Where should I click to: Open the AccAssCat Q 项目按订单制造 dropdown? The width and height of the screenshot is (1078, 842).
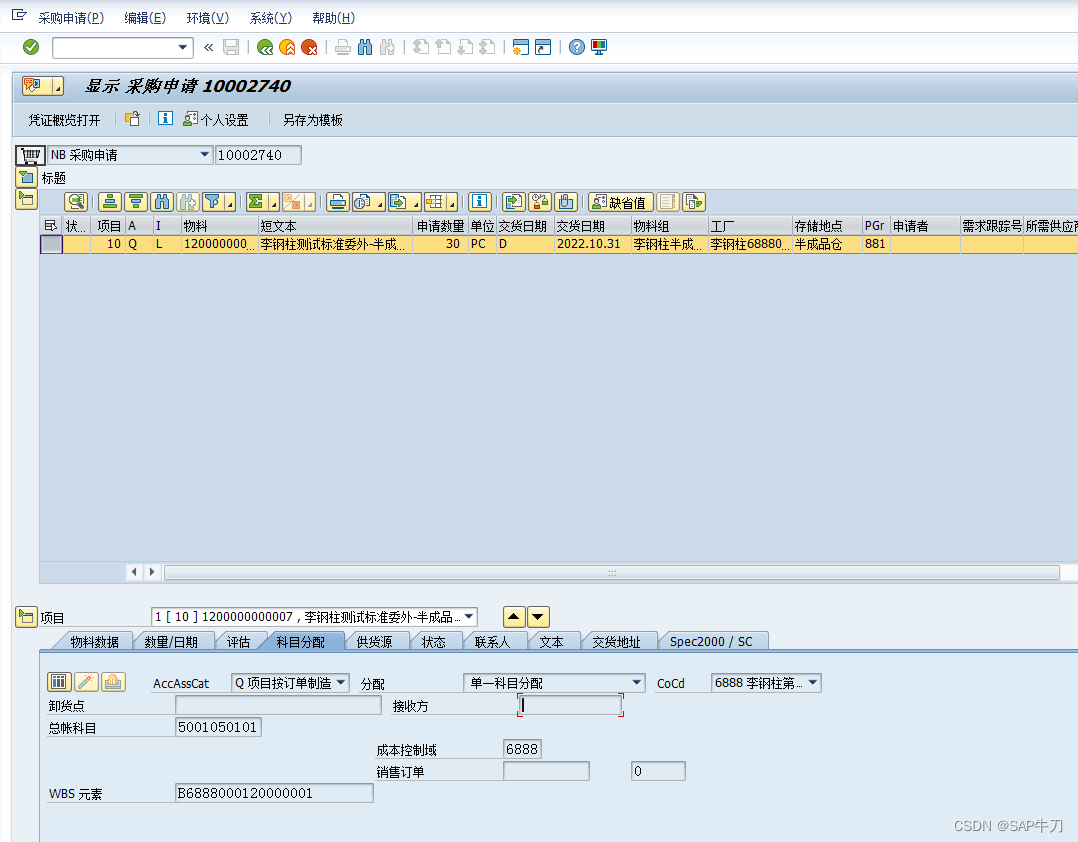point(341,683)
